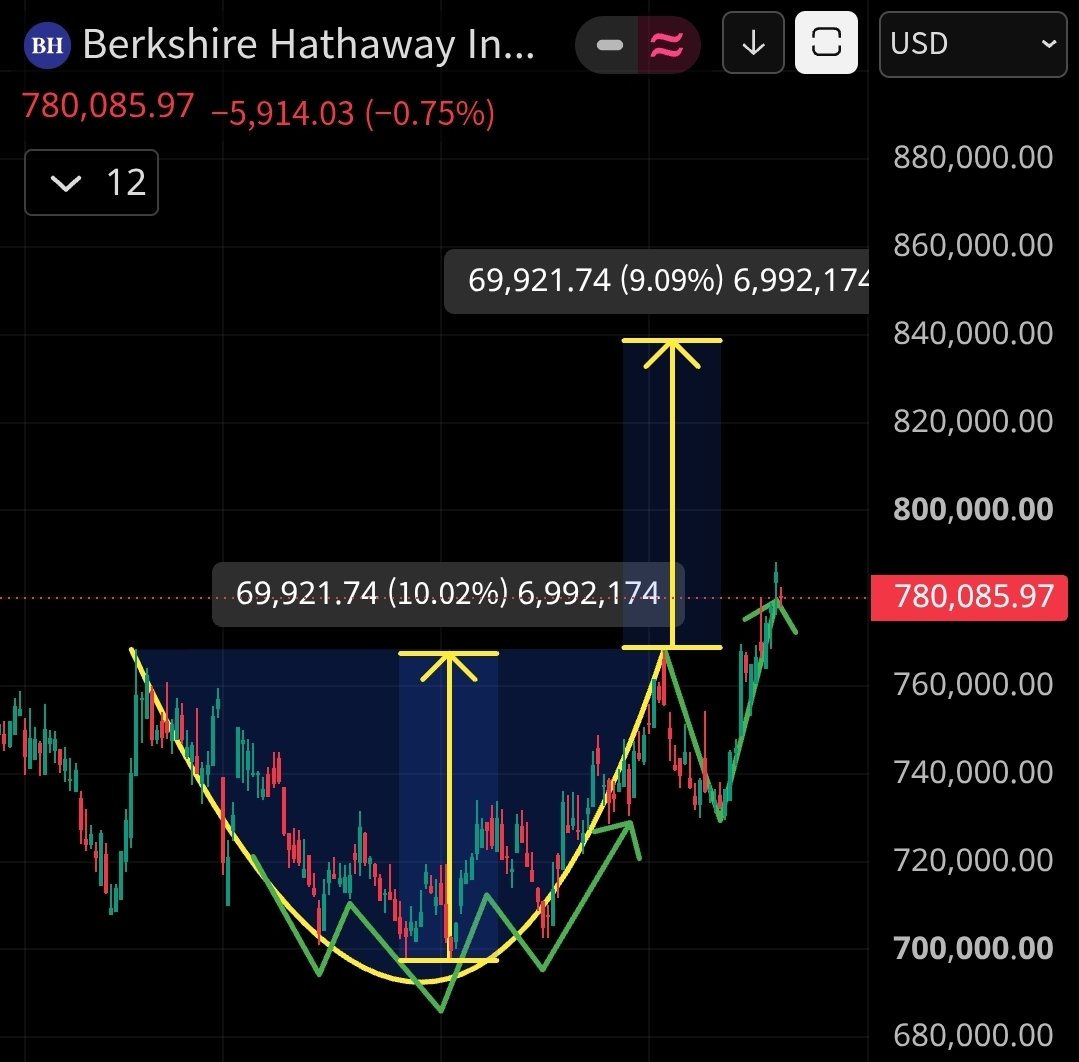Screen dimensions: 1079x1062
Task: Click the red 780,085.97 current price label
Action: 970,596
